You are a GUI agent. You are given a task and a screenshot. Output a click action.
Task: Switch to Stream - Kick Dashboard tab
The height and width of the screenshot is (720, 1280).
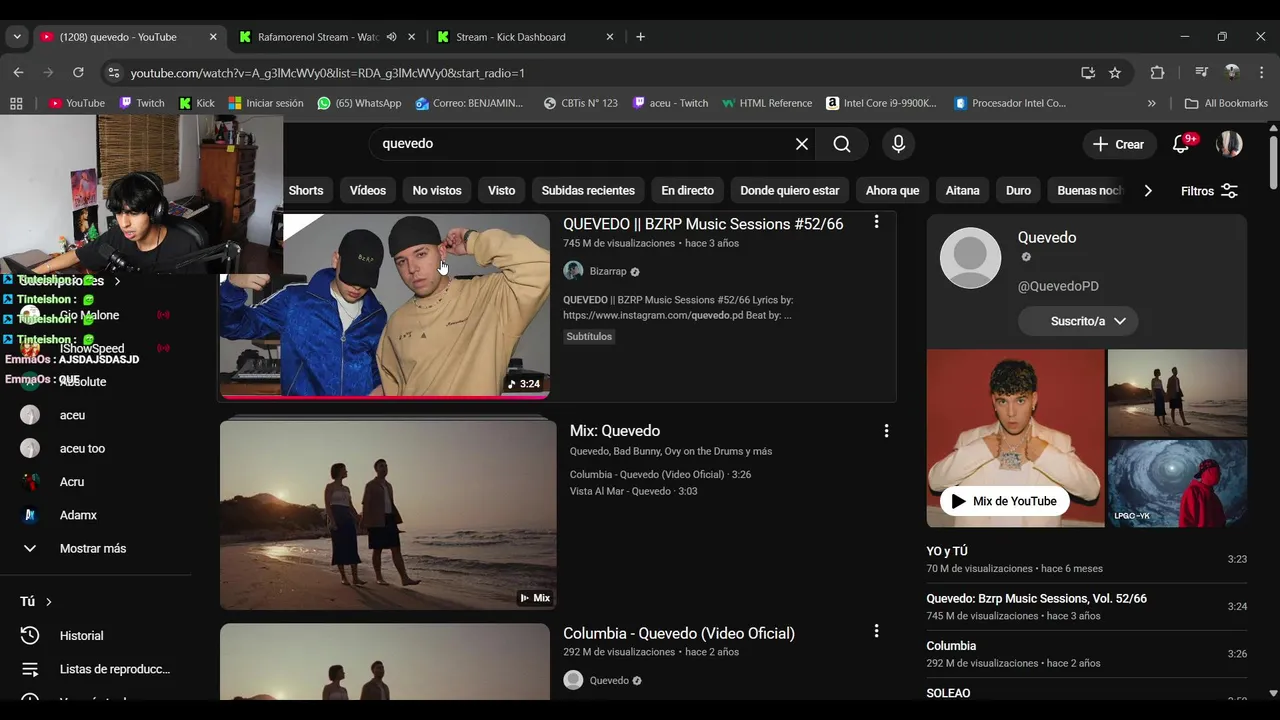[510, 37]
